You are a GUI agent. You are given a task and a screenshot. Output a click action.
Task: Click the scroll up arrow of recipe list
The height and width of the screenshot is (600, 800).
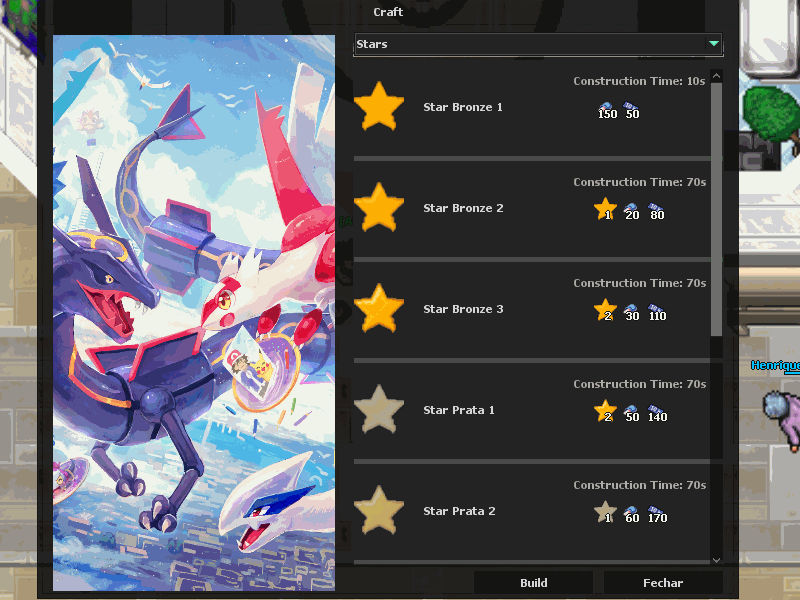[x=716, y=76]
